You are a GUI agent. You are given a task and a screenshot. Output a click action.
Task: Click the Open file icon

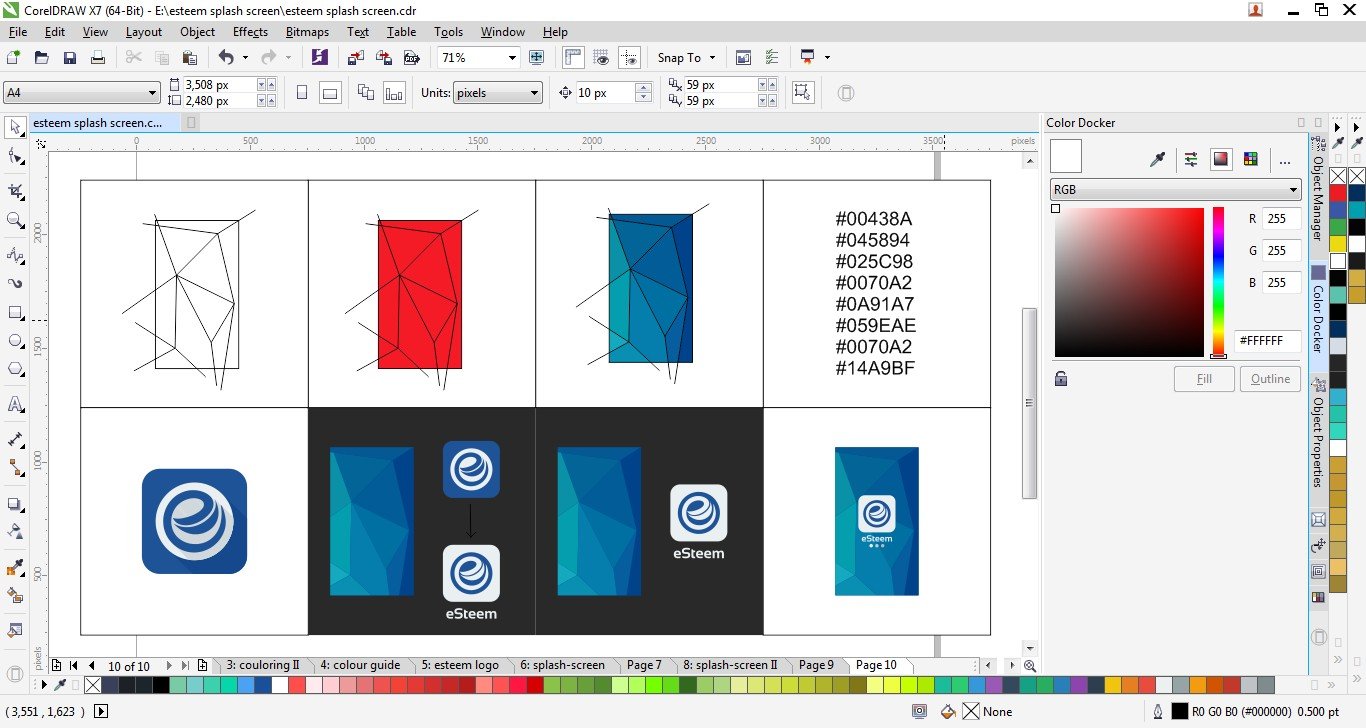coord(42,58)
